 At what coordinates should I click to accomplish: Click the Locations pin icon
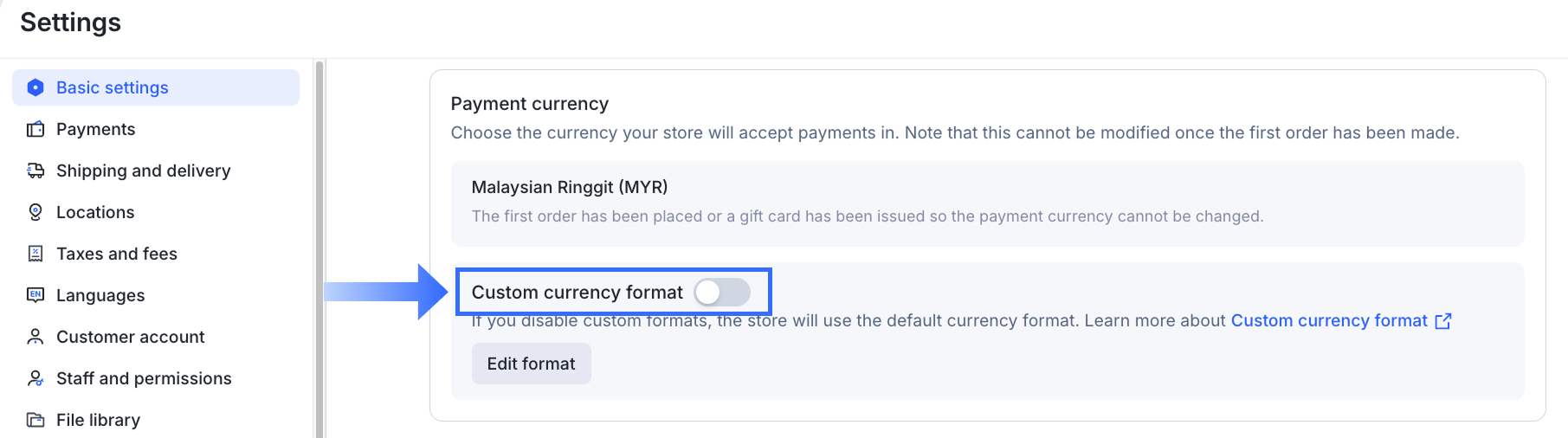[x=35, y=212]
